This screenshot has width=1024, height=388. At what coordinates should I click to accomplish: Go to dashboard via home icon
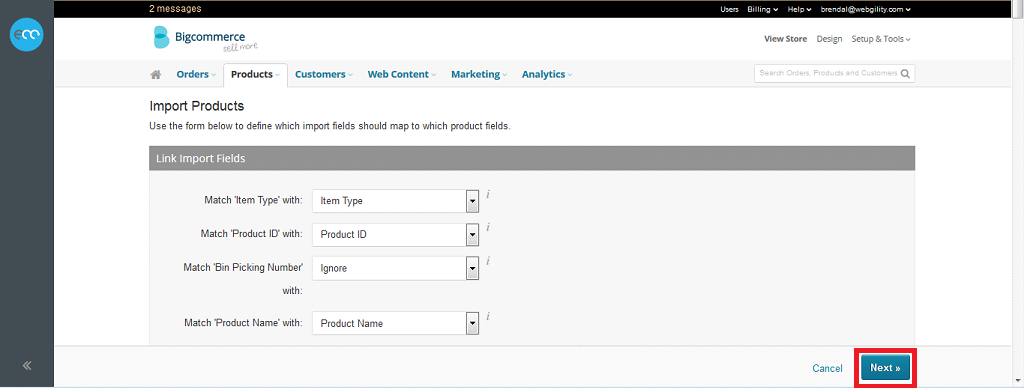tap(155, 74)
